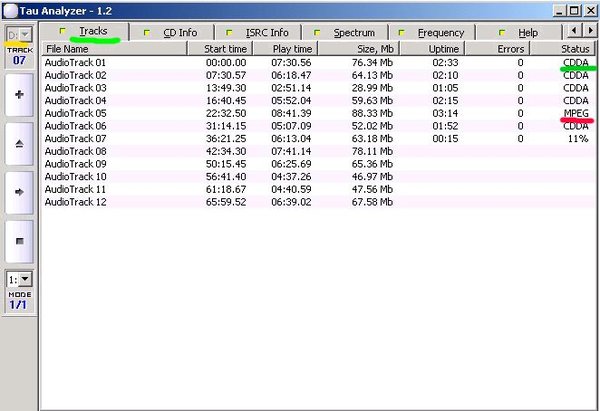Sort by Size, Mb column header
Screen dimensions: 600x411
pos(359,49)
